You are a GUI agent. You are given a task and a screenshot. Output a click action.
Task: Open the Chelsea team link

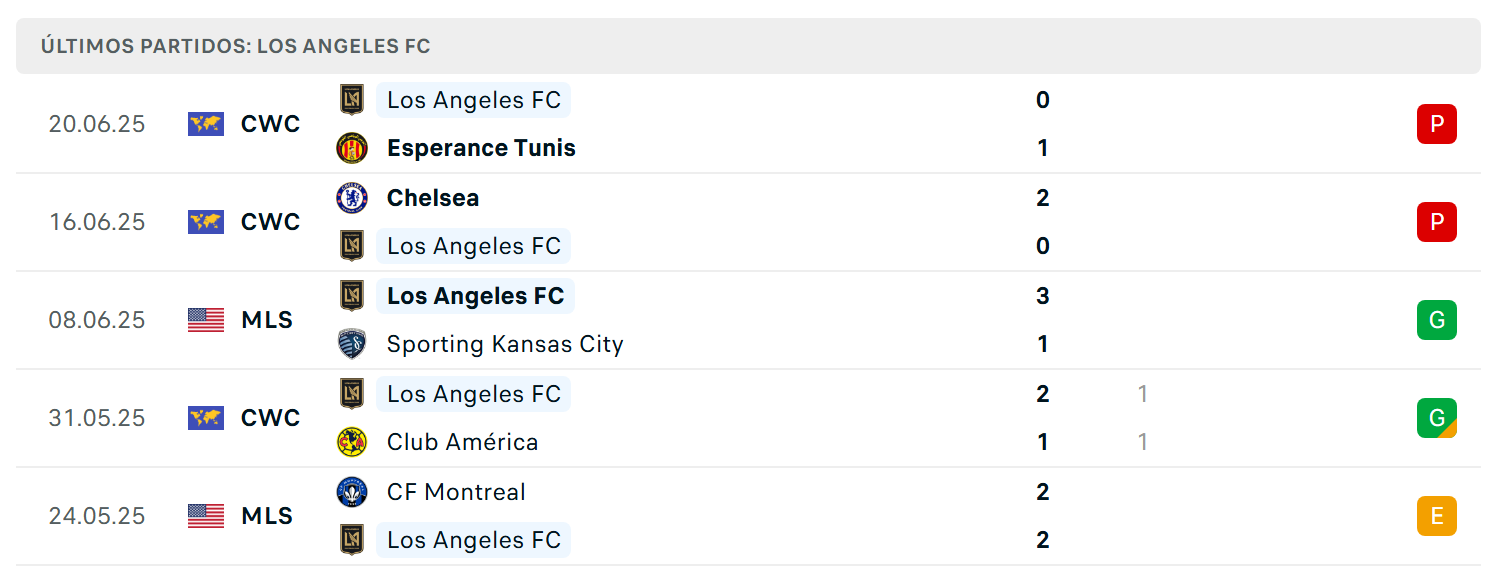433,198
